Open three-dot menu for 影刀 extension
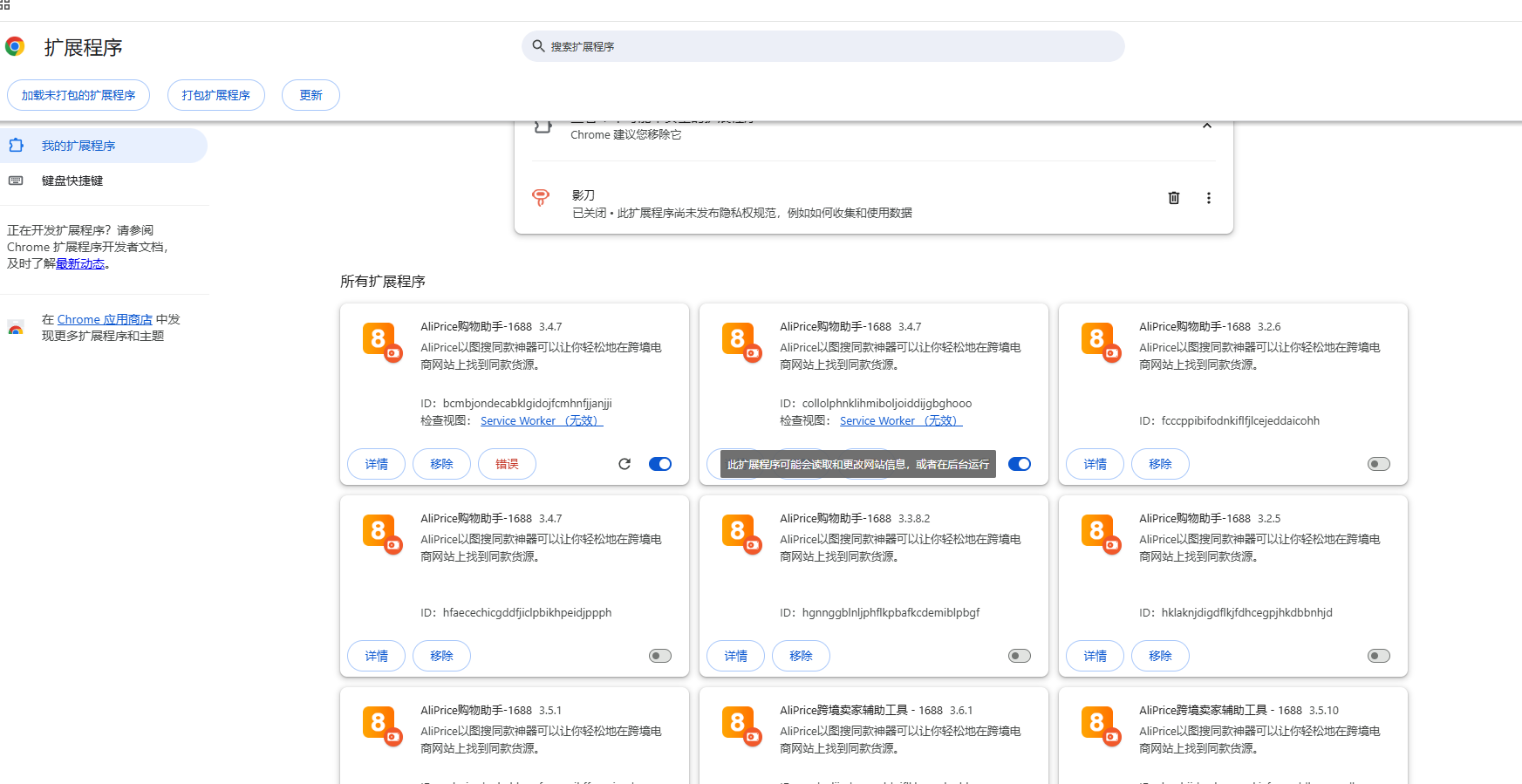Viewport: 1522px width, 784px height. [1208, 198]
